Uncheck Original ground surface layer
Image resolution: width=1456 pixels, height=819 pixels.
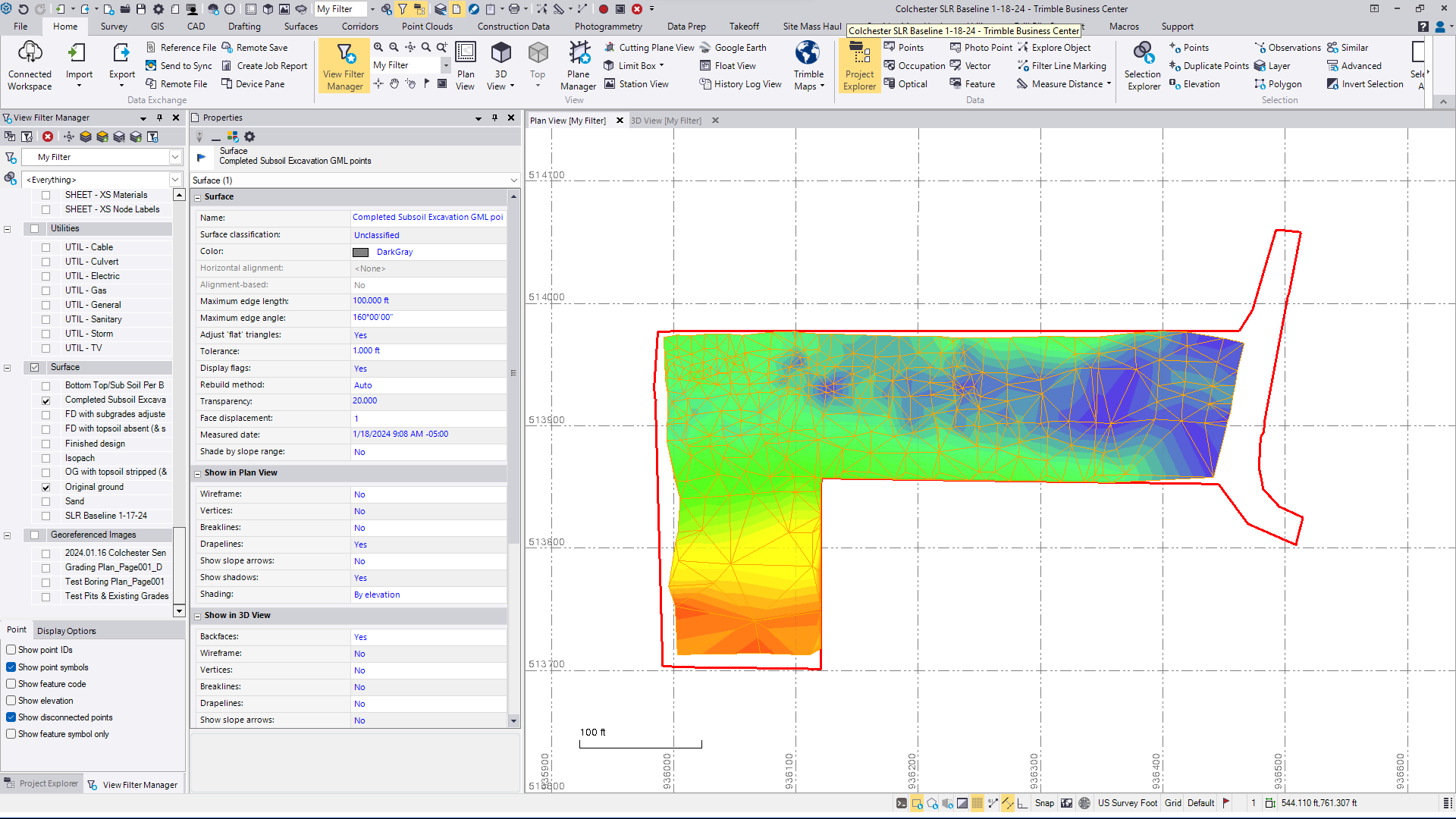pos(46,488)
